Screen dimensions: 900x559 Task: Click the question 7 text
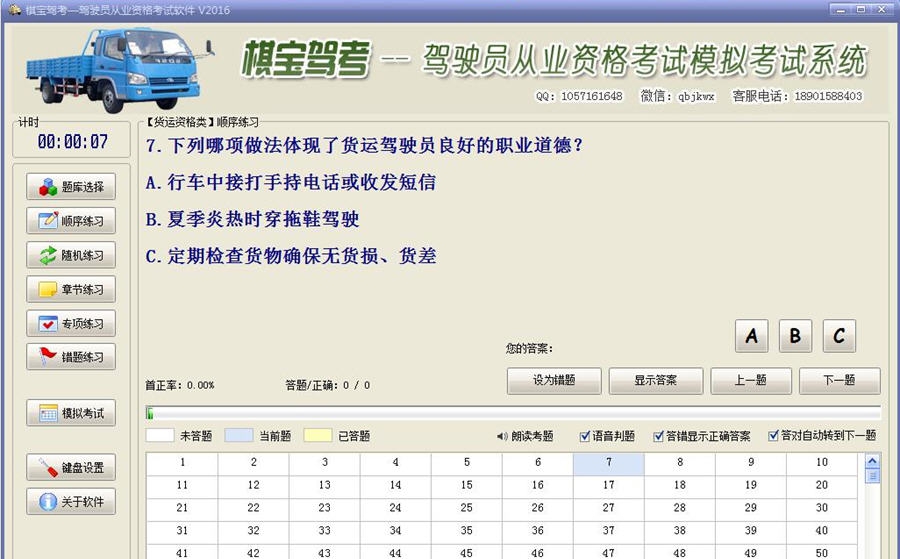(x=365, y=146)
